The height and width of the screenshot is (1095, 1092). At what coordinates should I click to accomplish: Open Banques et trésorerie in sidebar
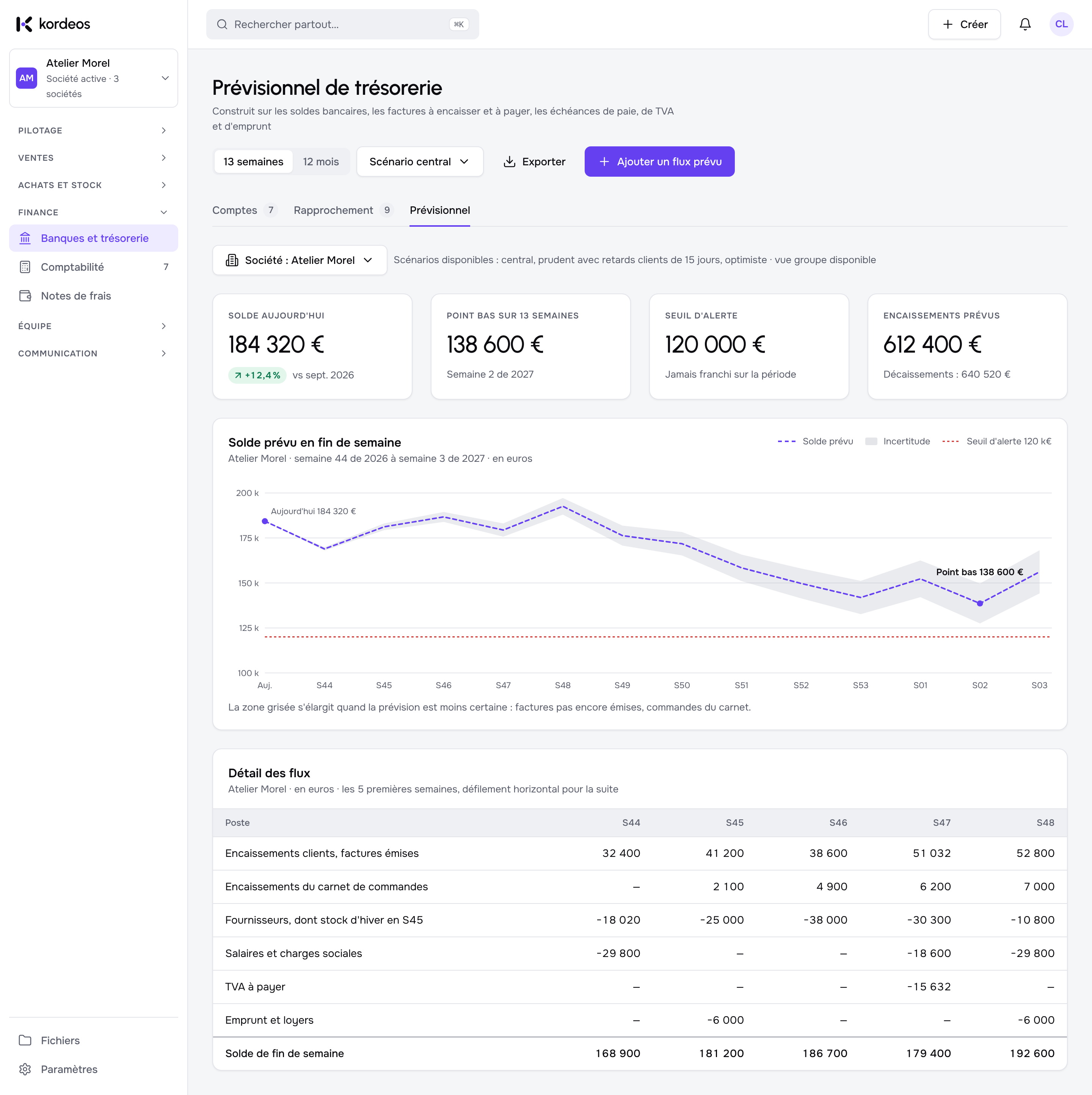[94, 238]
